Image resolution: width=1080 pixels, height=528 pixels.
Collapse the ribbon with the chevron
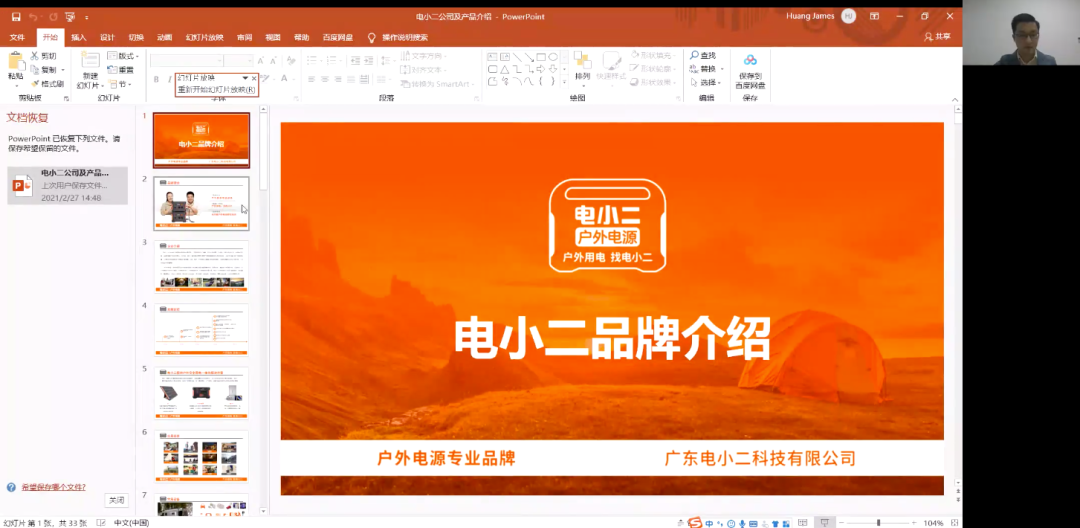[955, 99]
